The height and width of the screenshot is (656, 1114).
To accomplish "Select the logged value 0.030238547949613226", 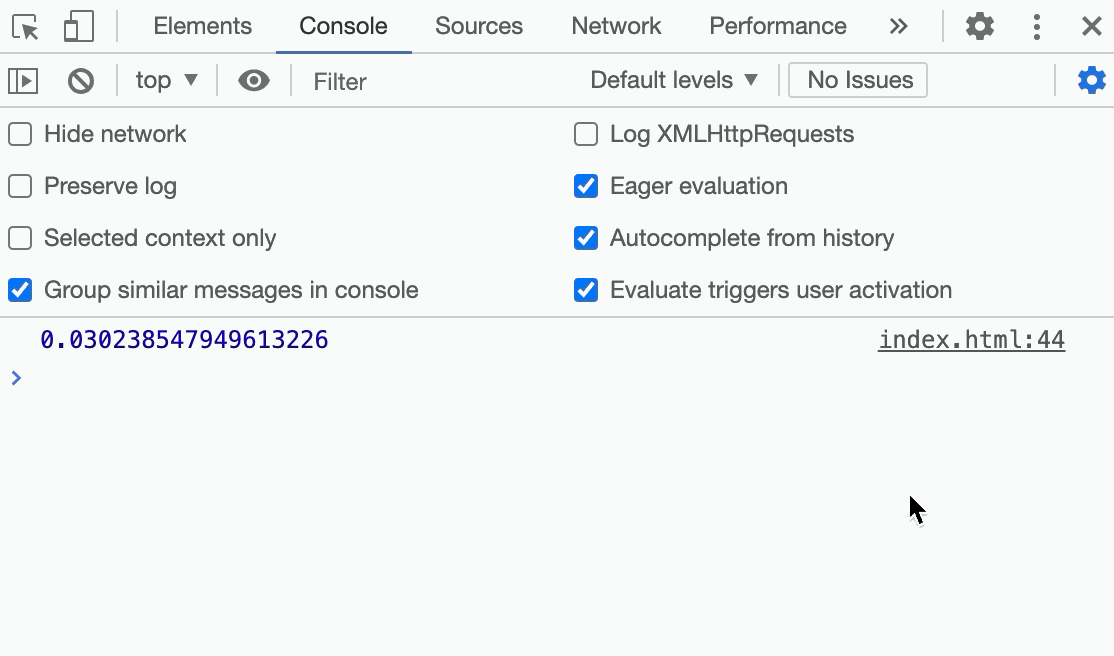I will (x=184, y=340).
